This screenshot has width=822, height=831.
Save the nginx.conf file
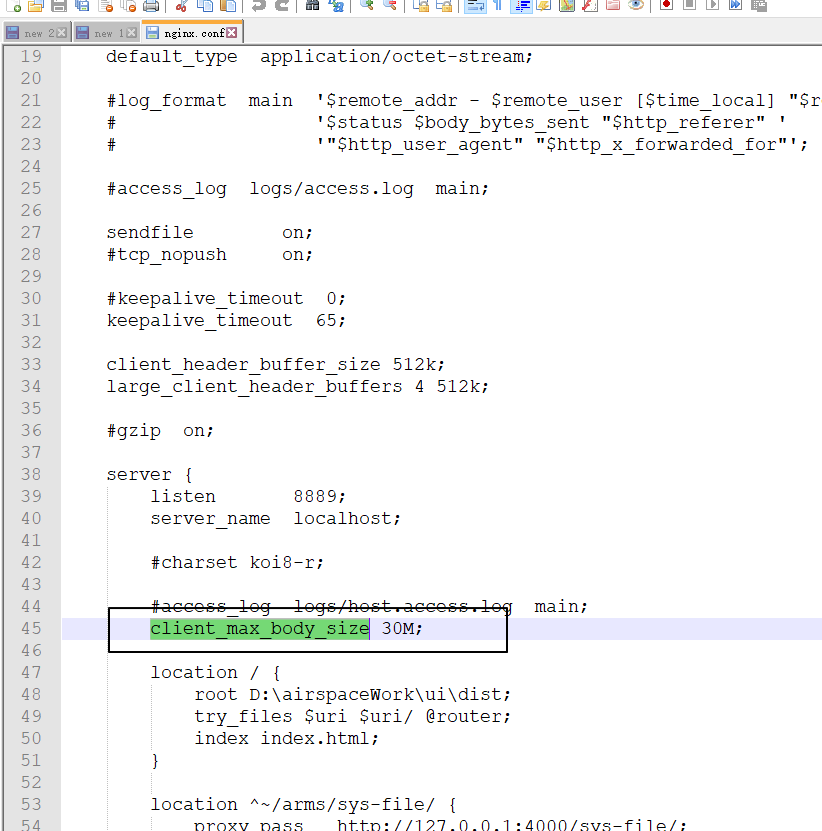pyautogui.click(x=59, y=8)
